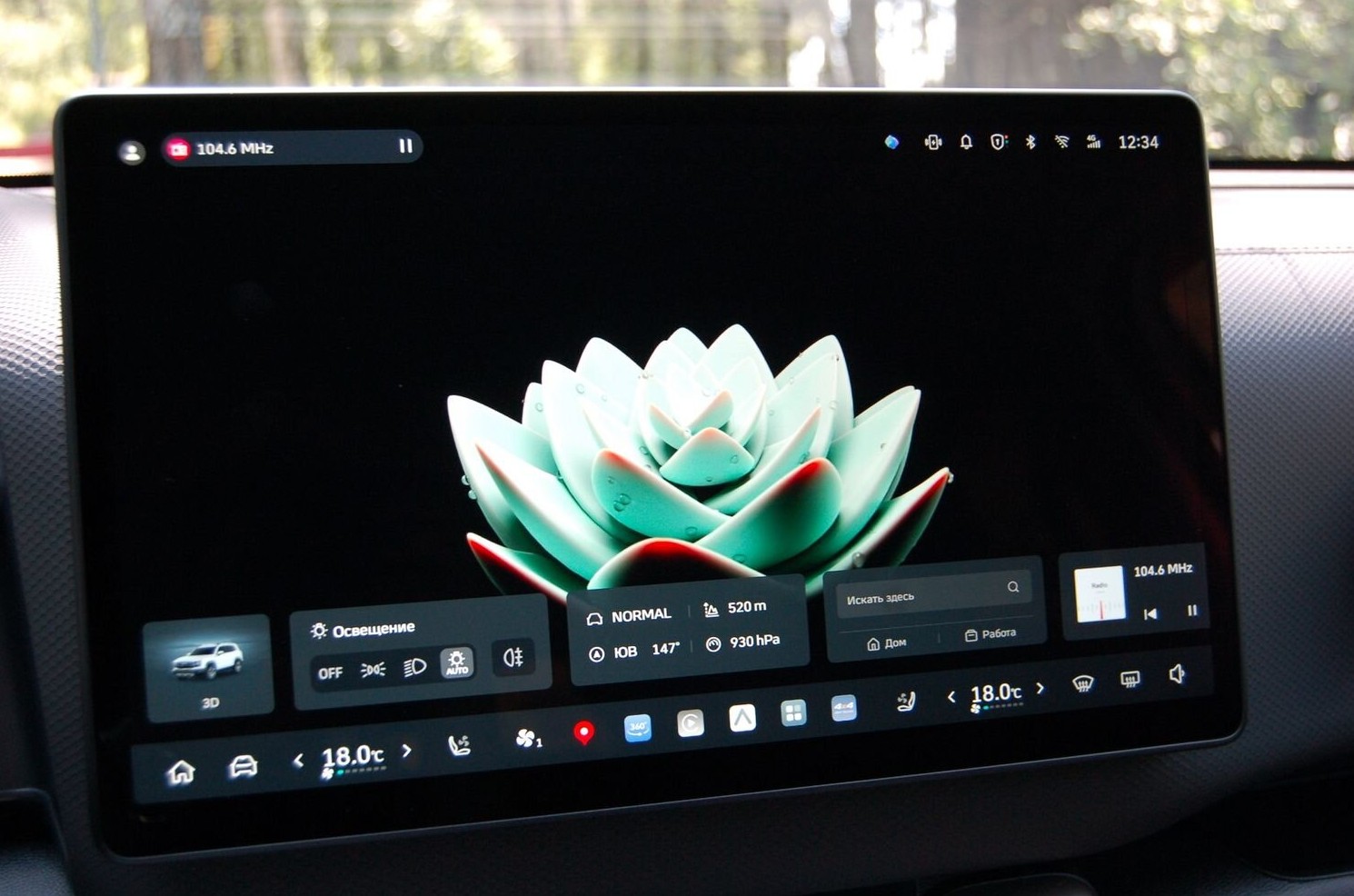Open the home screen icon in bottom bar
Image resolution: width=1354 pixels, height=896 pixels.
(182, 772)
